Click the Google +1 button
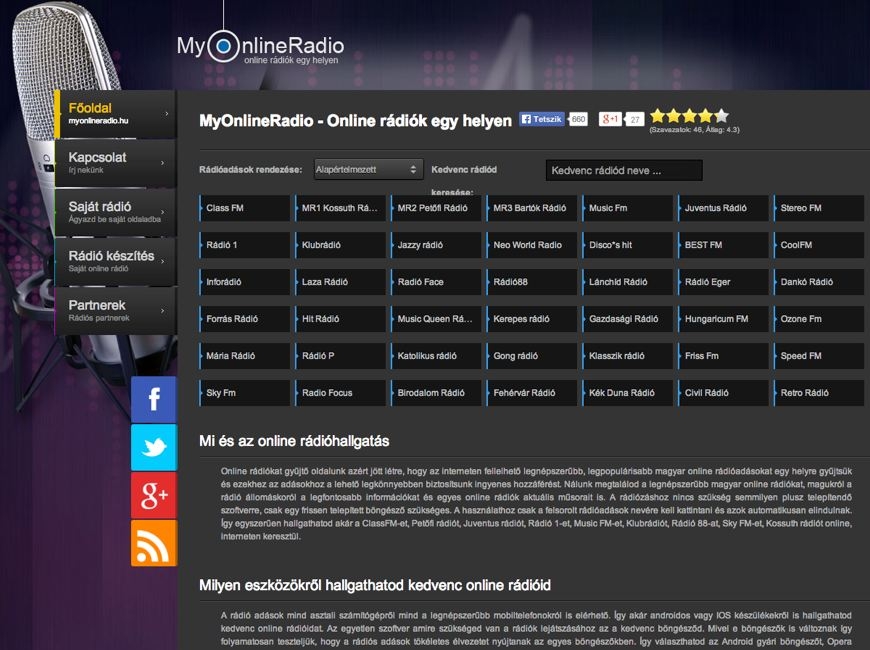 (x=610, y=119)
